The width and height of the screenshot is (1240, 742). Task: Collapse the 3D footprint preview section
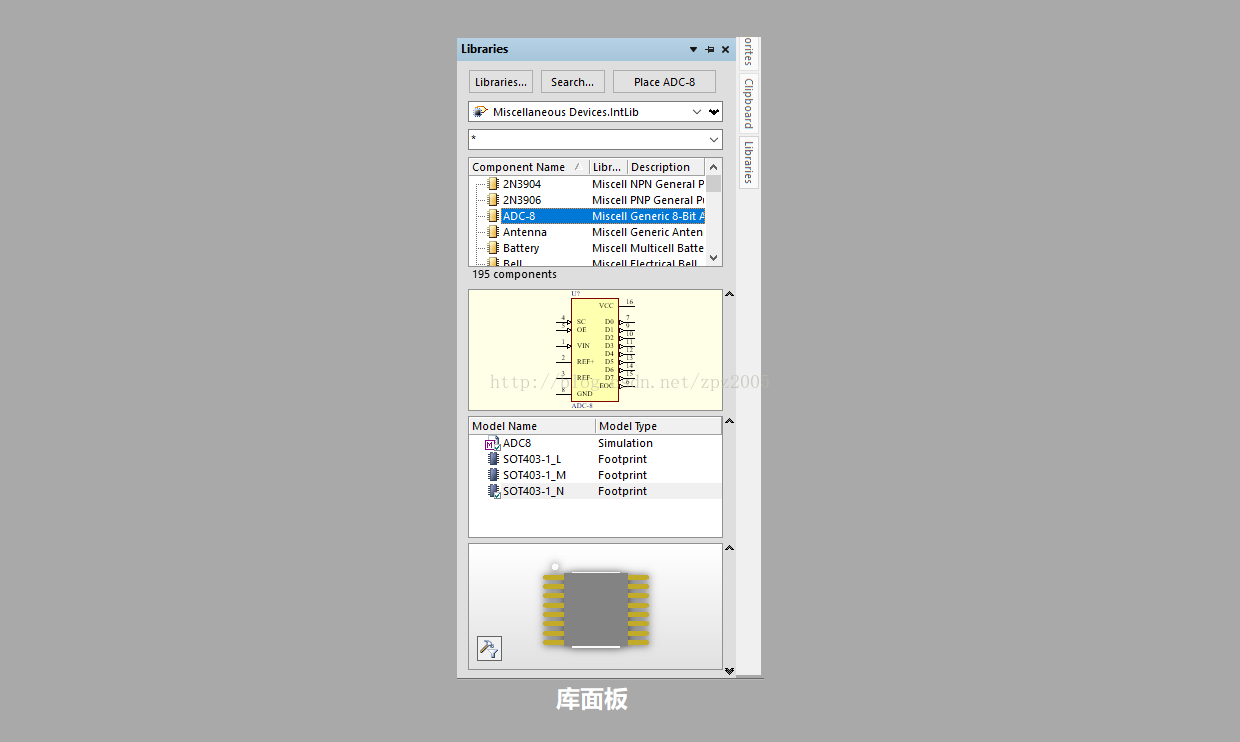pyautogui.click(x=729, y=548)
